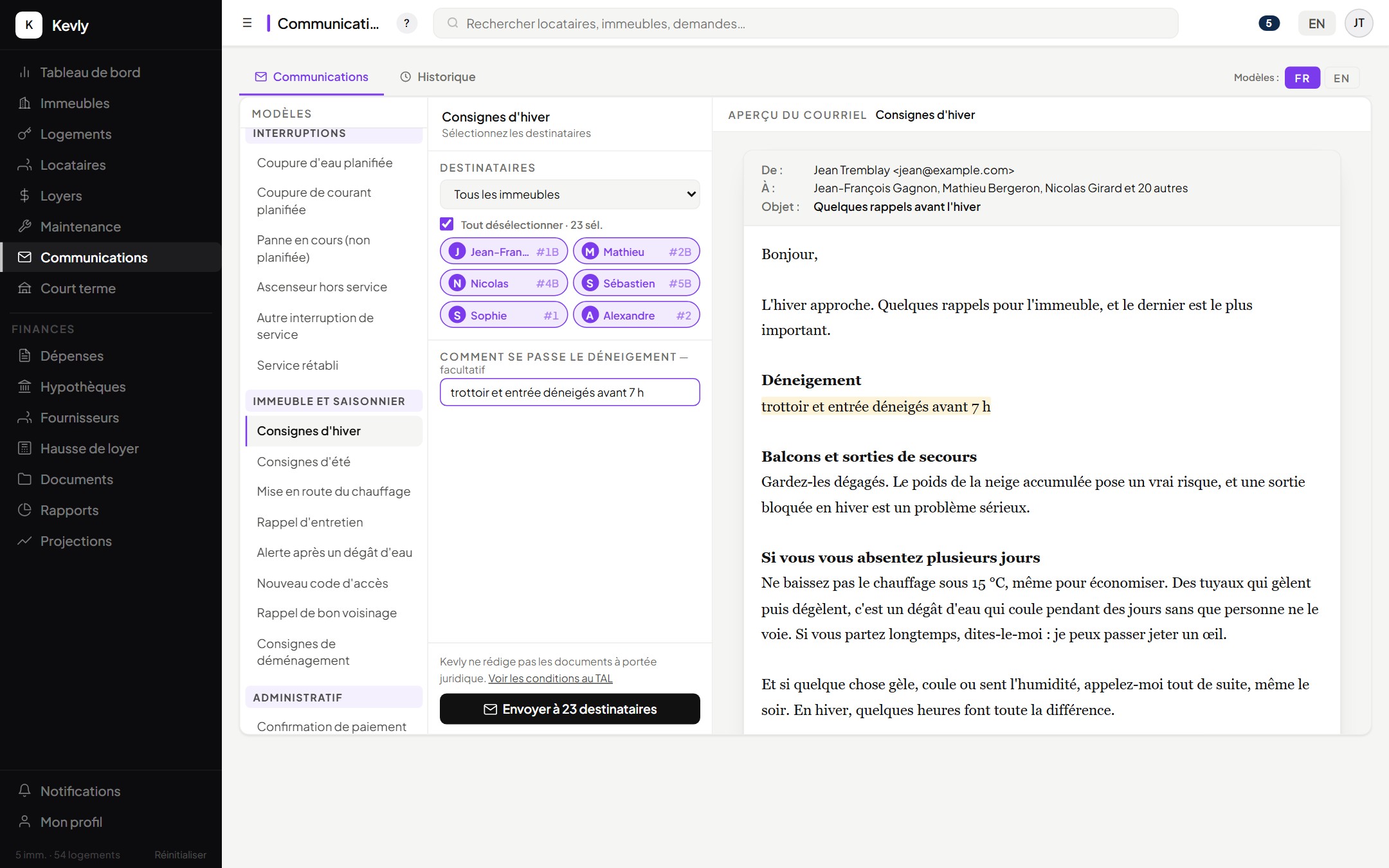Open Fournisseurs in sidebar
Image resolution: width=1389 pixels, height=868 pixels.
(x=111, y=417)
